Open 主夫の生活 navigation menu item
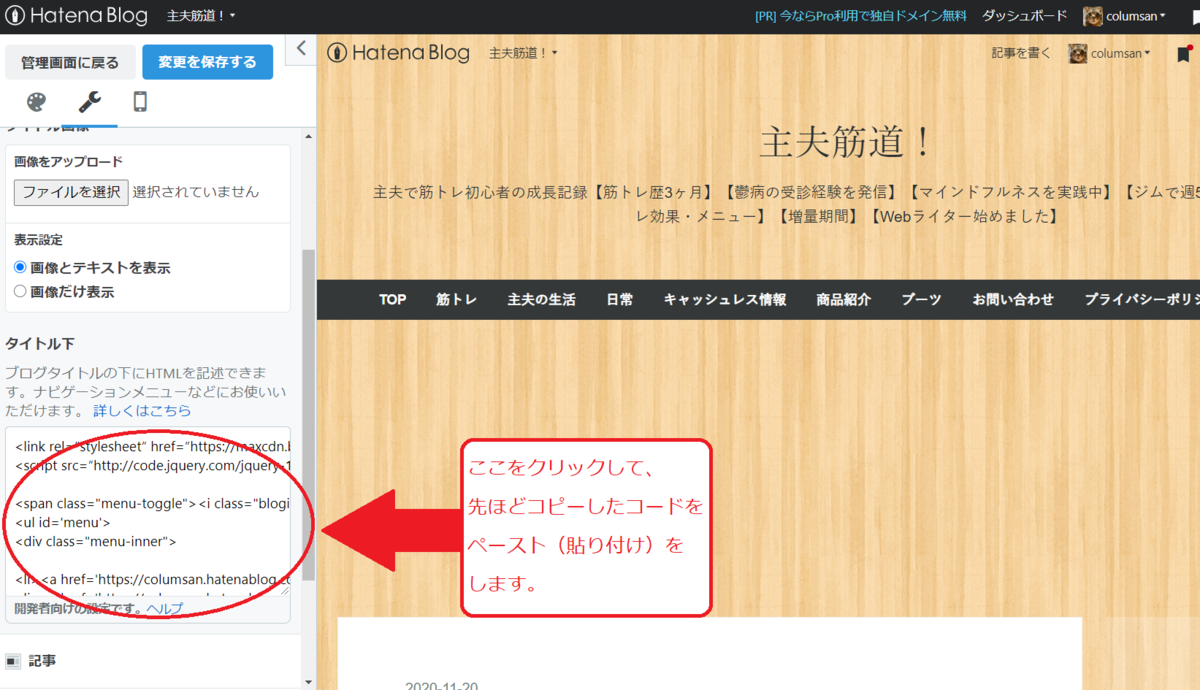This screenshot has width=1200, height=690. [x=542, y=300]
